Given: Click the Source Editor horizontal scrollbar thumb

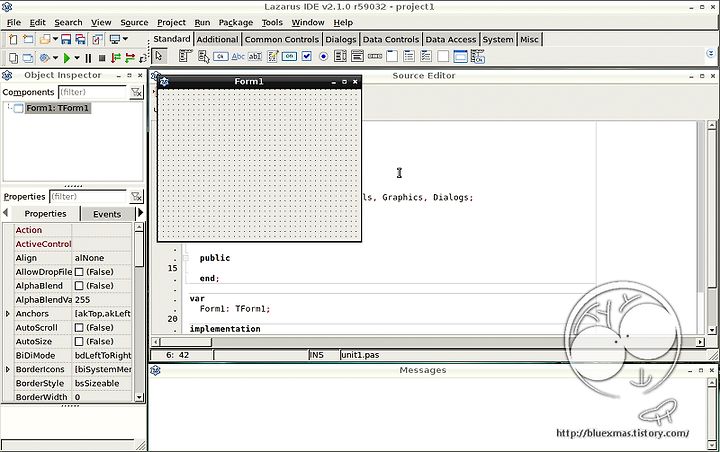Looking at the screenshot, I should 186,342.
